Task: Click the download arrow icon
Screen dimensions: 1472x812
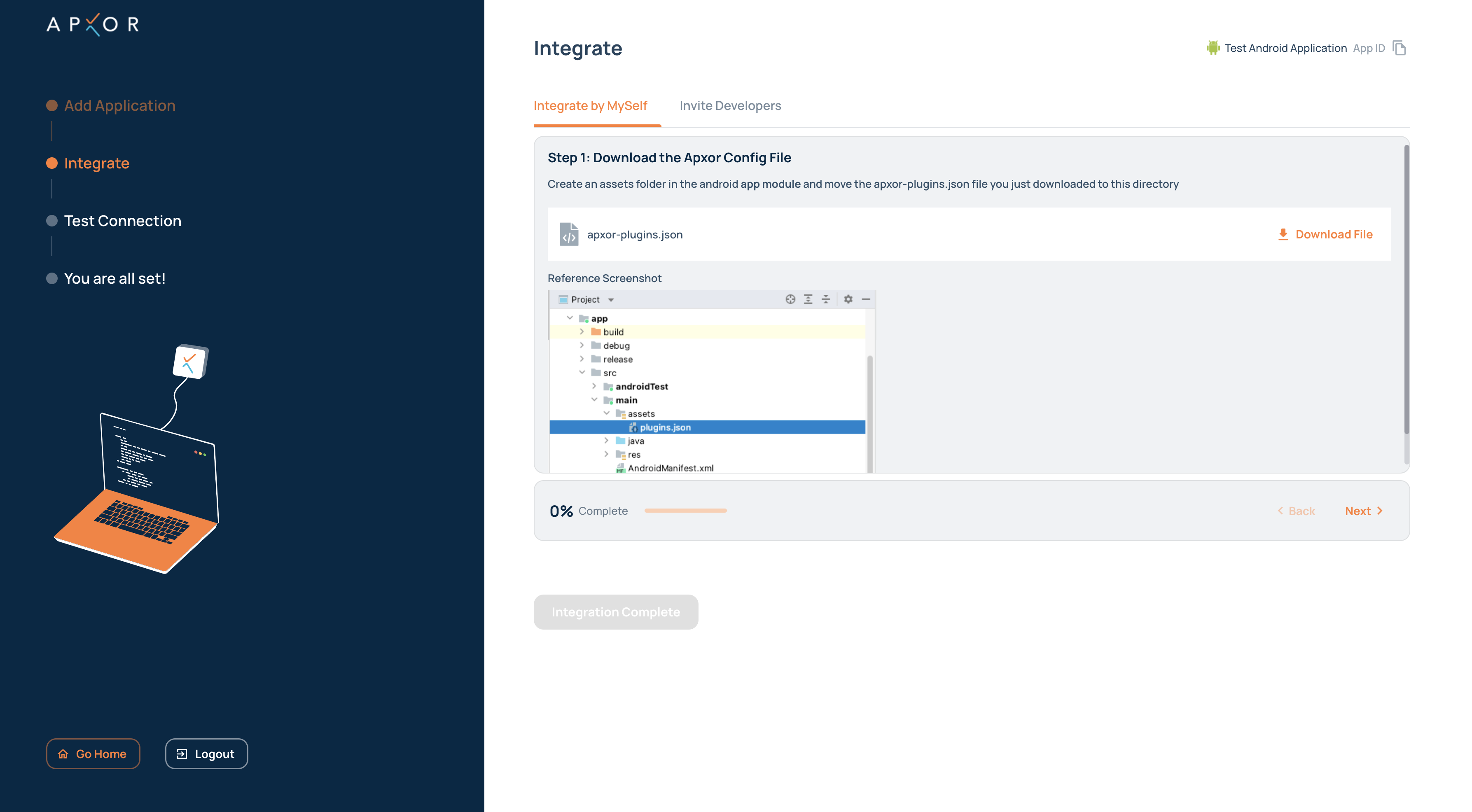Action: click(1283, 234)
